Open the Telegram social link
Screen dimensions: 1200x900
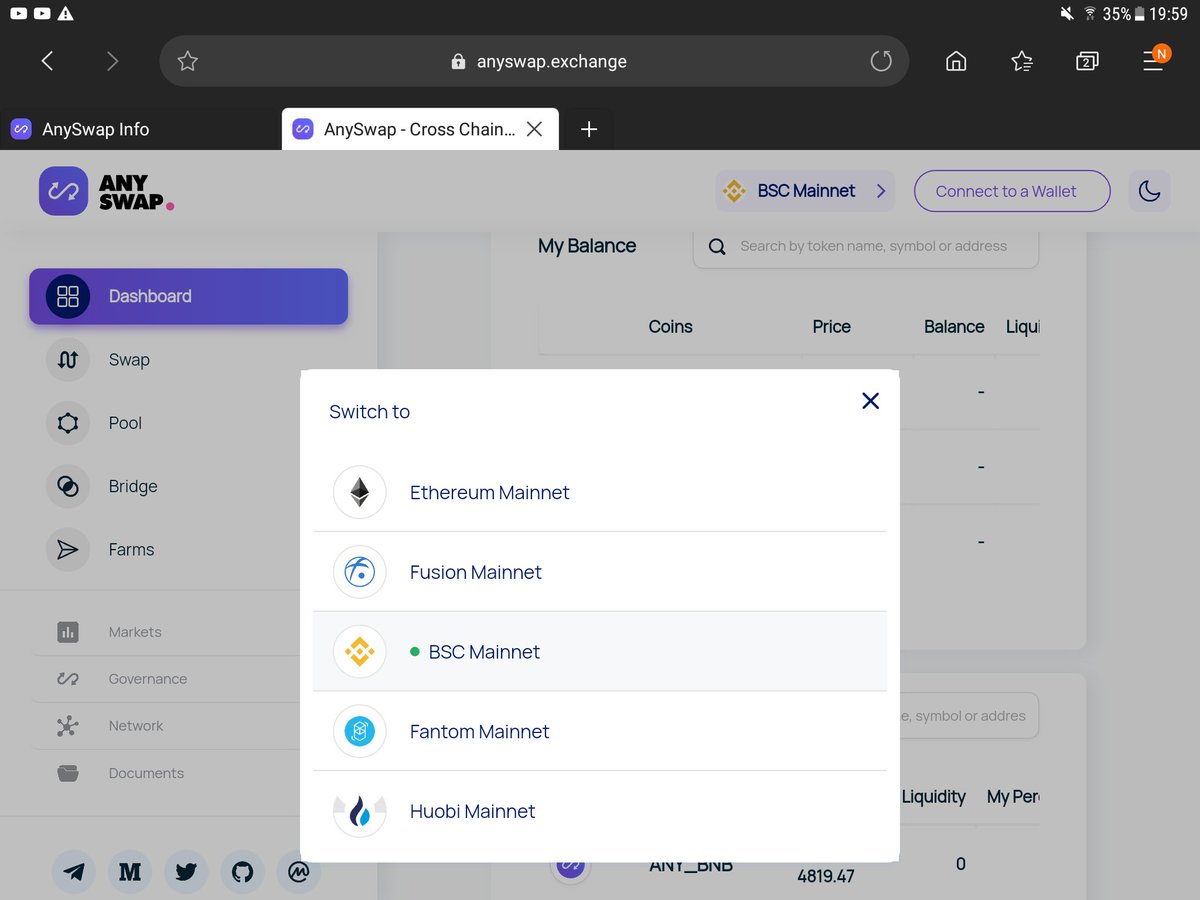tap(74, 872)
